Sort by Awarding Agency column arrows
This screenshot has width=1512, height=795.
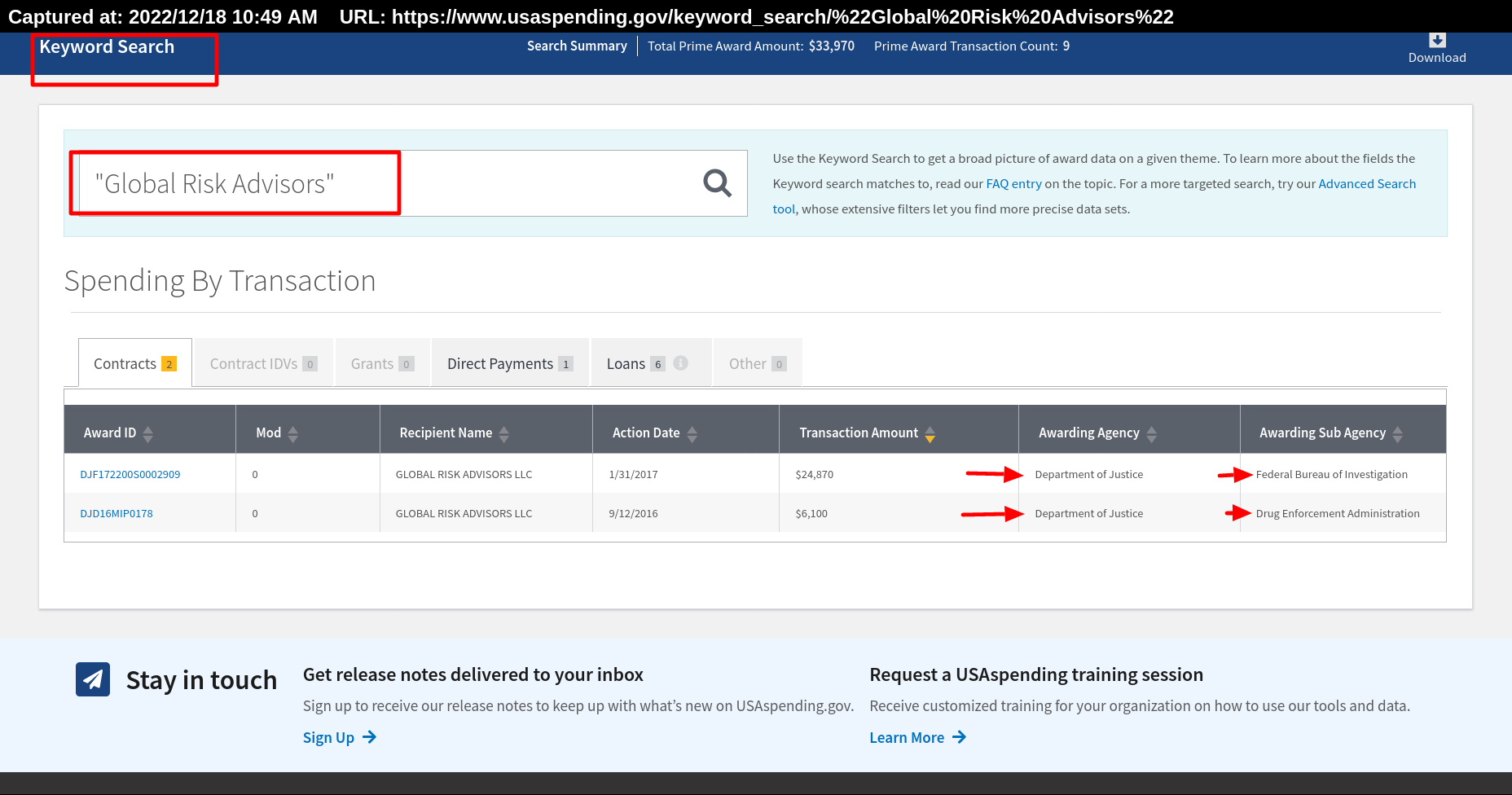(x=1151, y=433)
